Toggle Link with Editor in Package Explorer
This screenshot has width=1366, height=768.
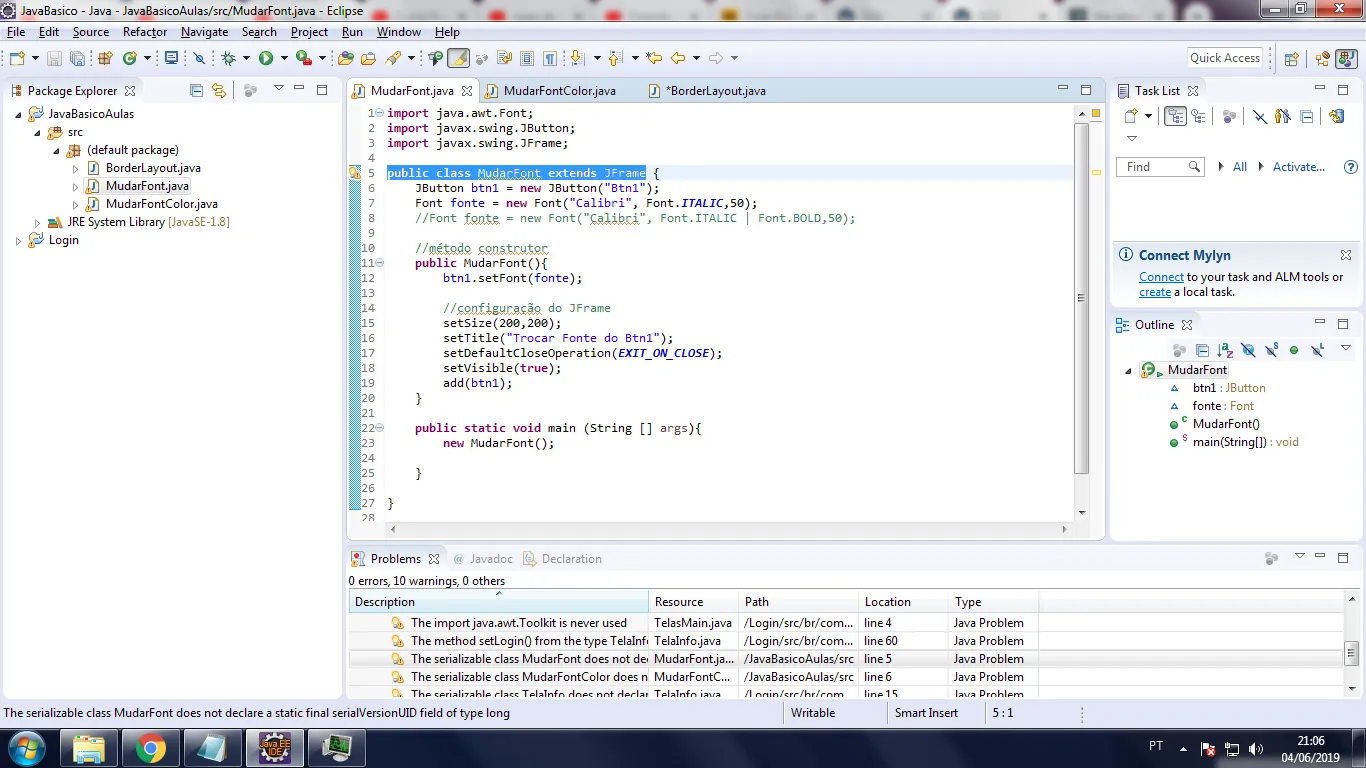point(218,90)
